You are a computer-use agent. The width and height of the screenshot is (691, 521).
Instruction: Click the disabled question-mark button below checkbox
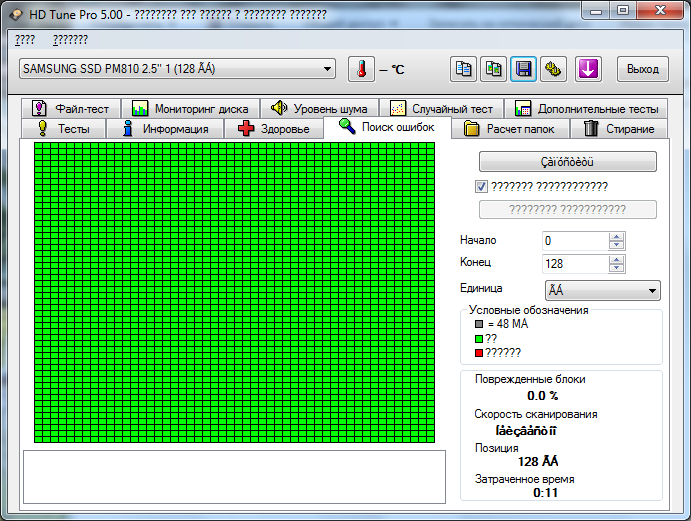coord(568,209)
